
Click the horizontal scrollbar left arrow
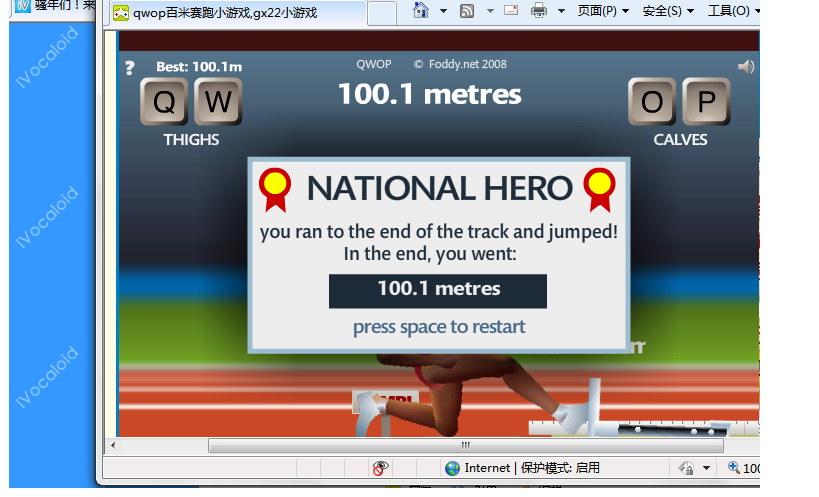113,445
